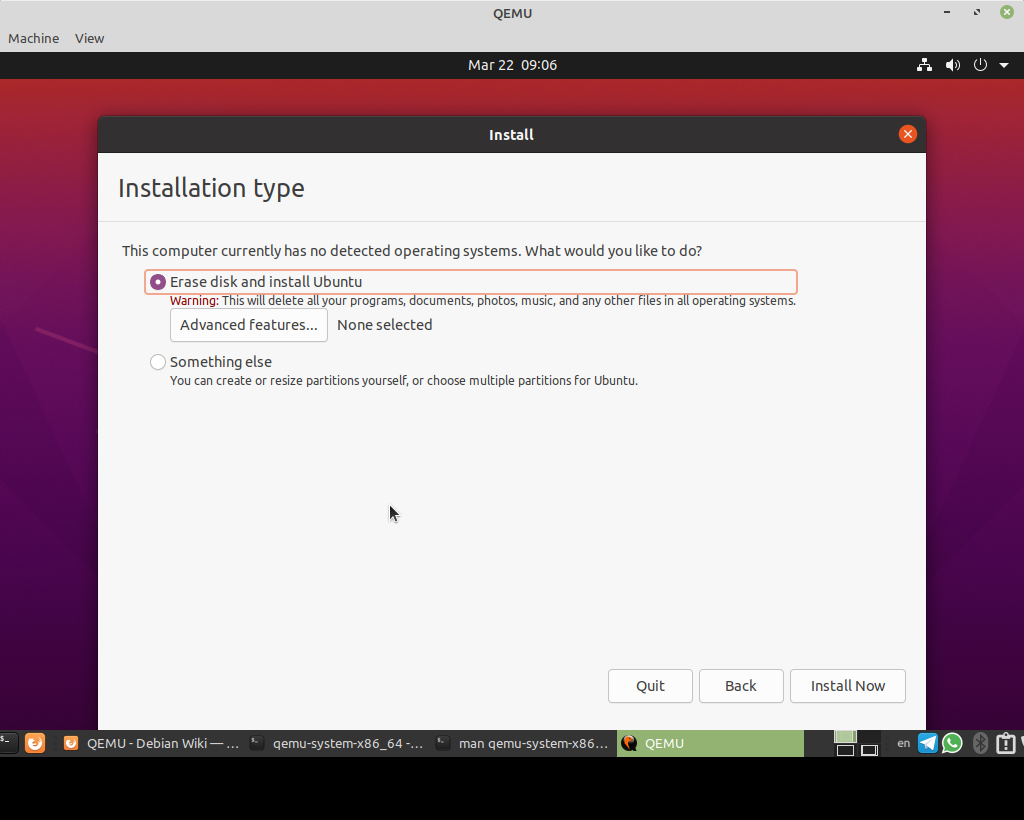This screenshot has height=820, width=1024.
Task: Click the Install Now button
Action: [x=848, y=686]
